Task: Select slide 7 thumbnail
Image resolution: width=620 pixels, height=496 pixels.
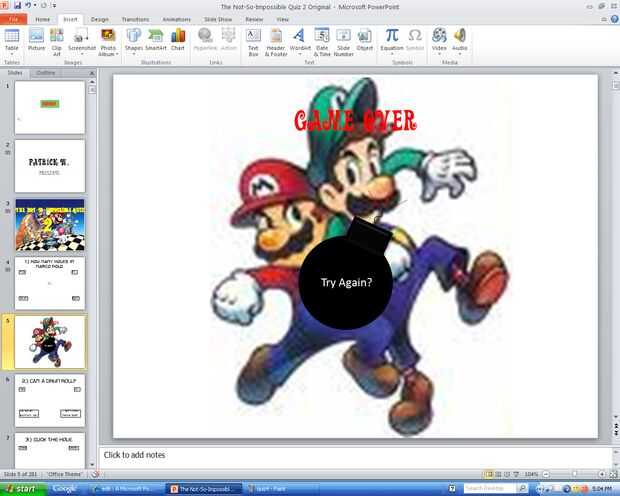Action: click(x=50, y=451)
